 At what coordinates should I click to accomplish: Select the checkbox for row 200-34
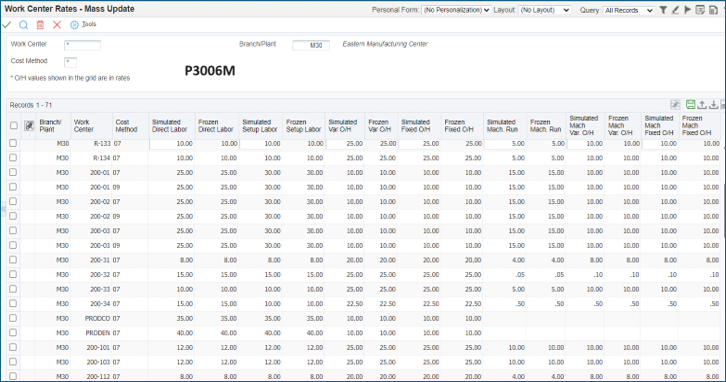click(13, 304)
